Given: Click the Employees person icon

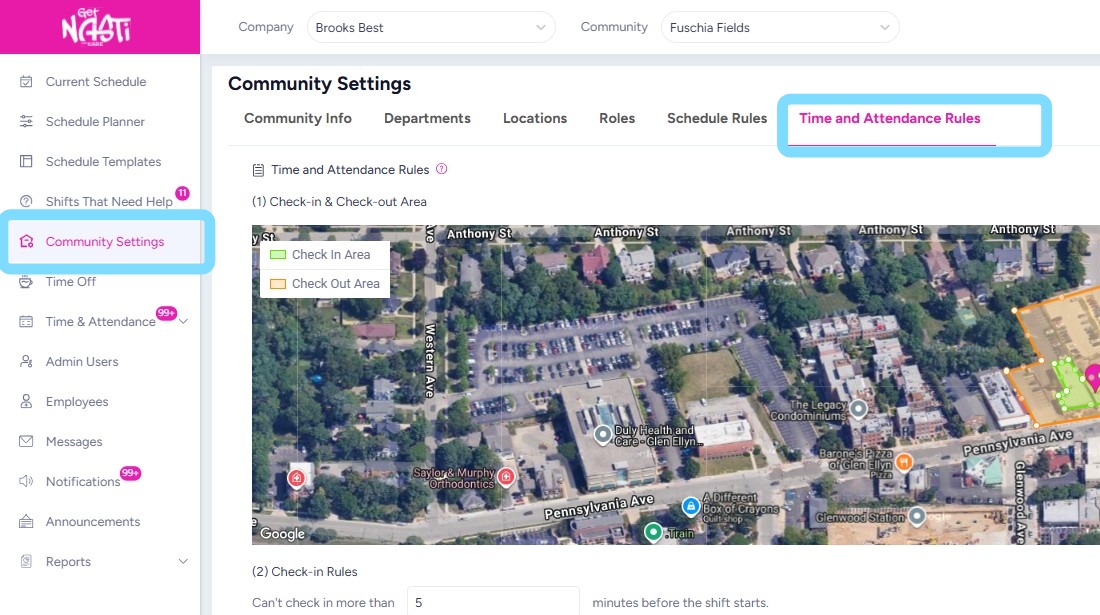Looking at the screenshot, I should [x=26, y=401].
